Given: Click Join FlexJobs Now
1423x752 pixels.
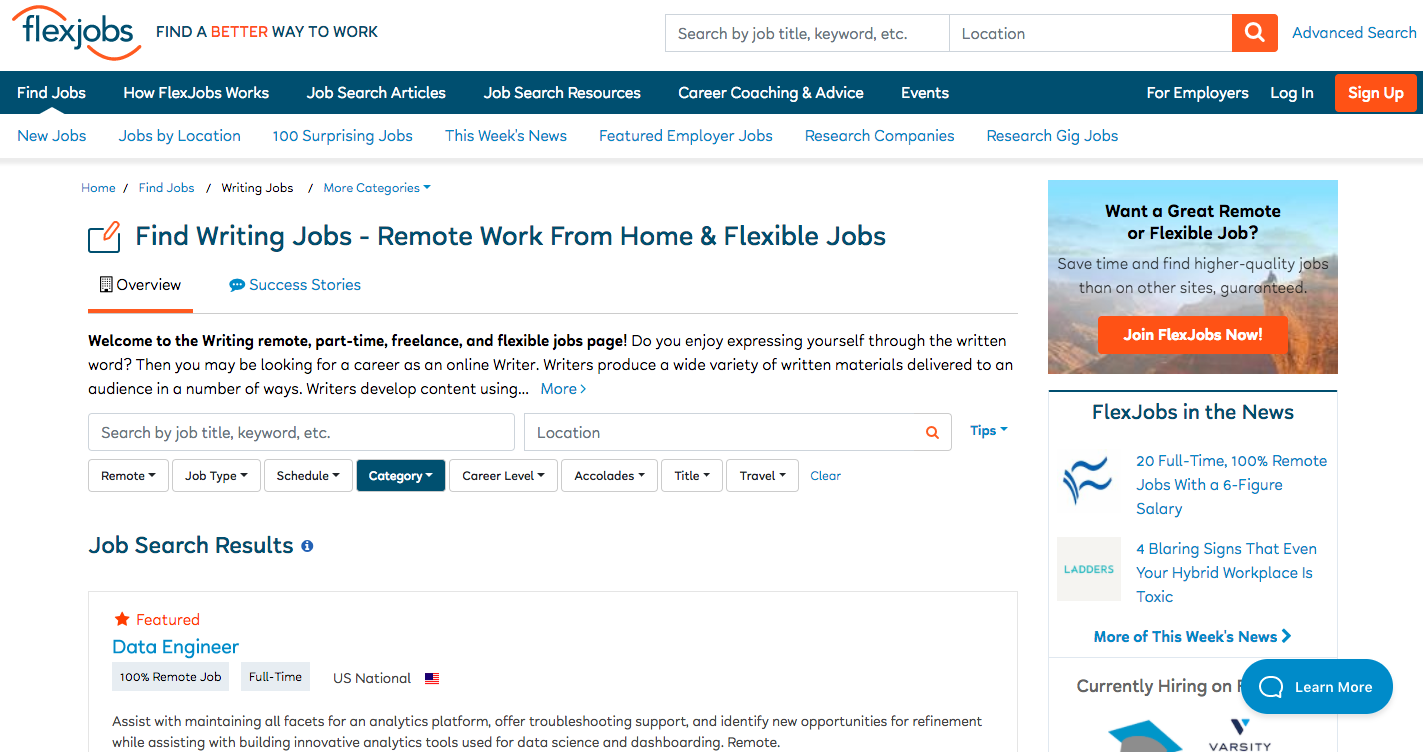Looking at the screenshot, I should pyautogui.click(x=1192, y=335).
